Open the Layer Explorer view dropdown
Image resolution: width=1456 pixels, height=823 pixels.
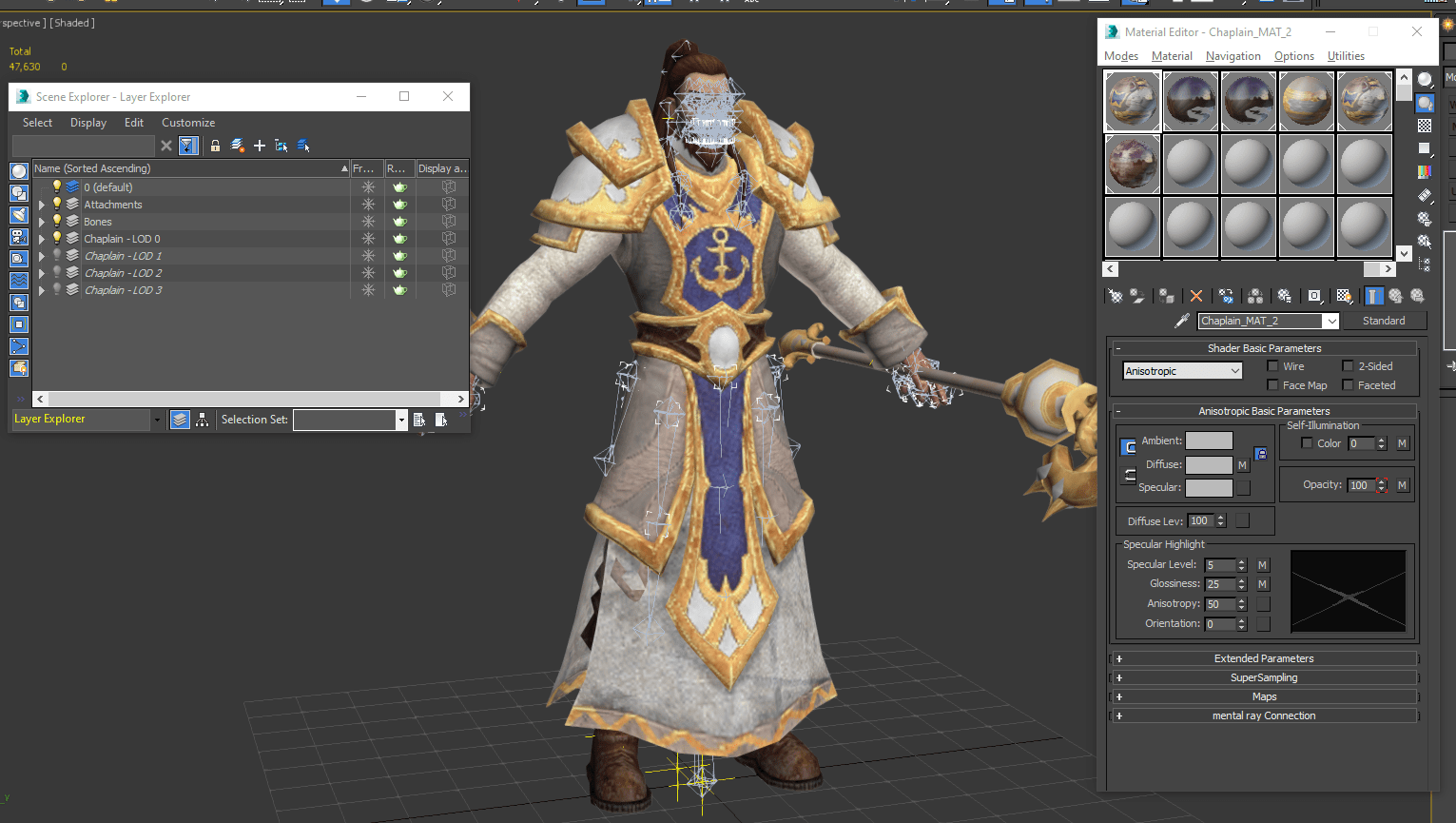point(157,420)
